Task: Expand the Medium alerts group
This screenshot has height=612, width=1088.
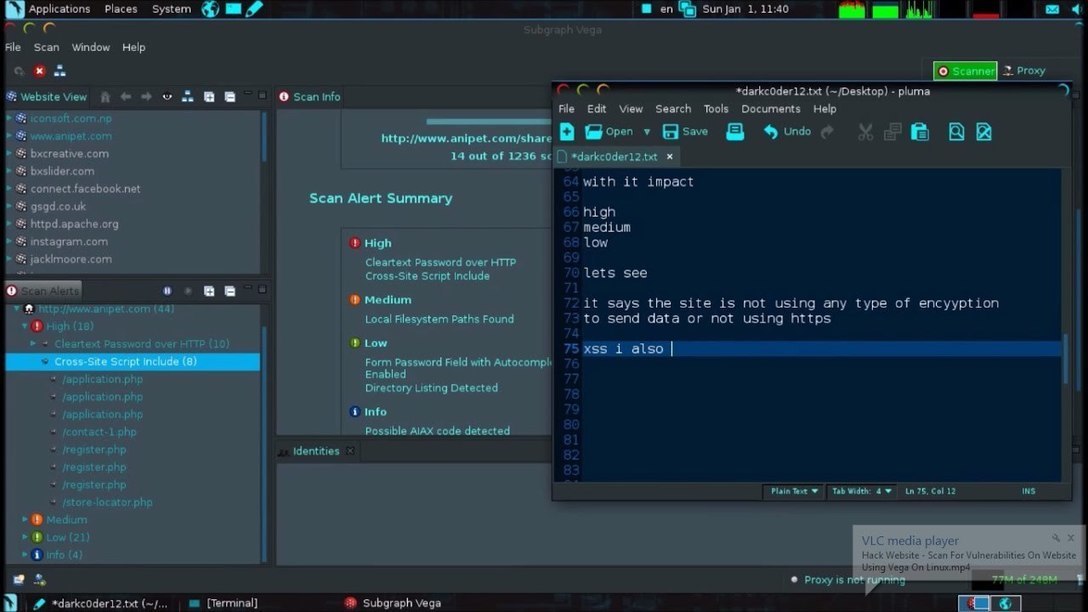Action: 25,520
